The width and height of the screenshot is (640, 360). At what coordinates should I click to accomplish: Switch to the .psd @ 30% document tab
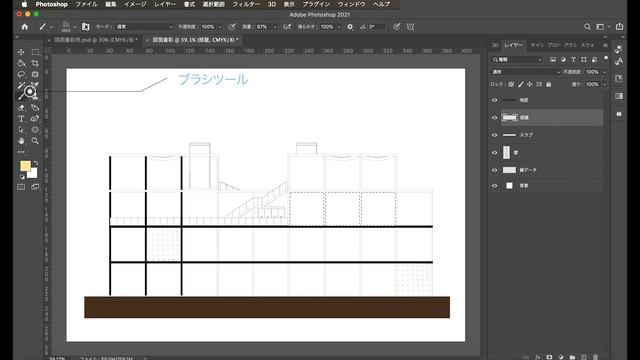(96, 40)
